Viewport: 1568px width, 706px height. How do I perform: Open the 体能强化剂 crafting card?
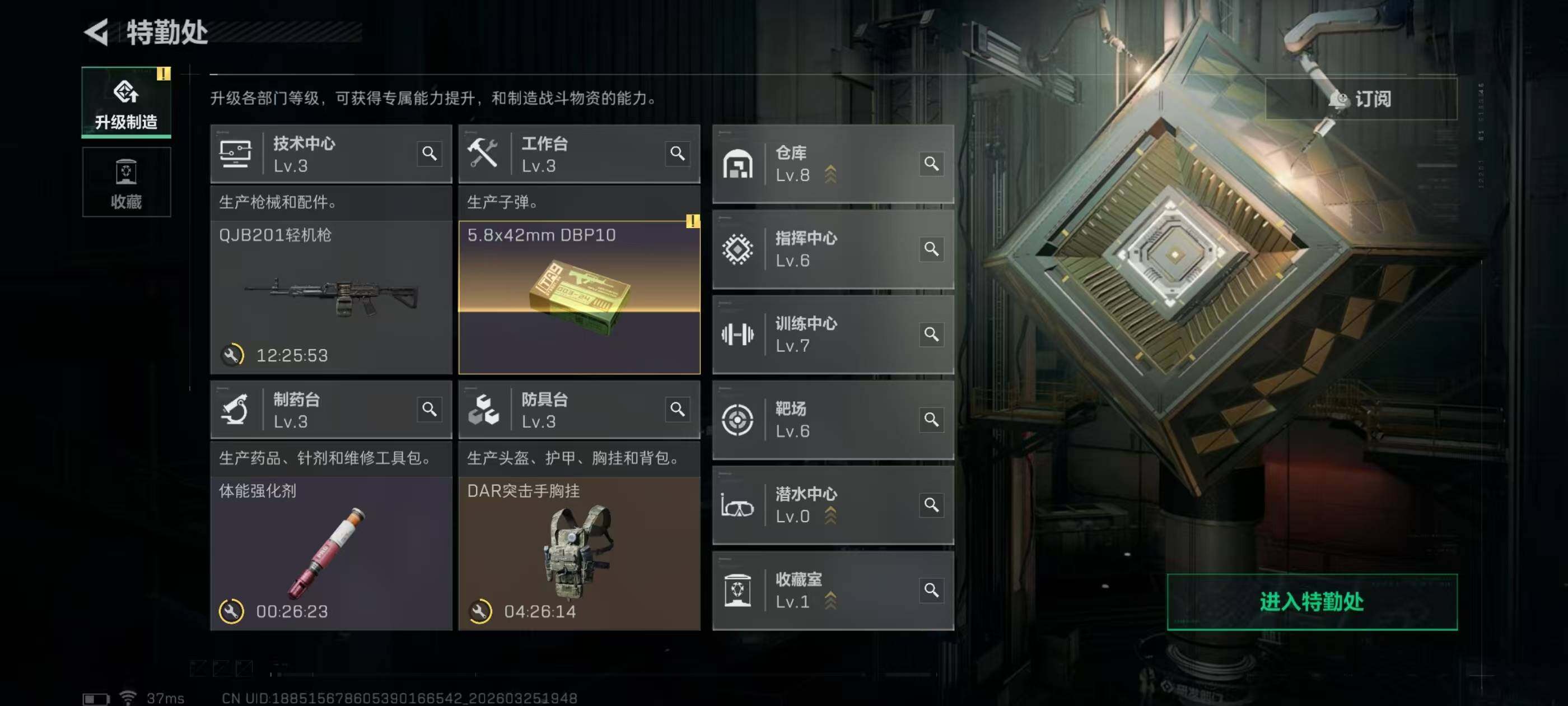click(331, 553)
